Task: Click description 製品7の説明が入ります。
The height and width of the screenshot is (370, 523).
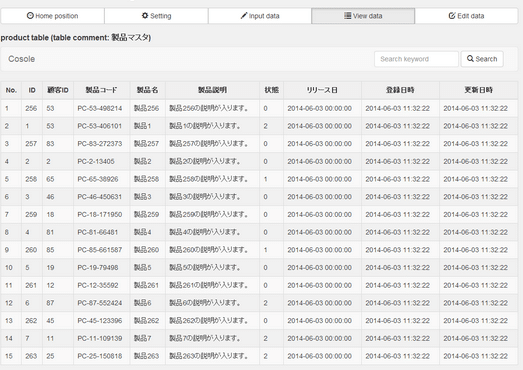Action: tap(205, 338)
